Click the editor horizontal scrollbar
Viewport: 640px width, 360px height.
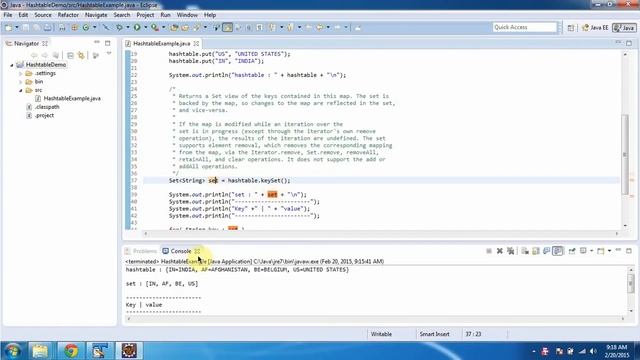[381, 233]
